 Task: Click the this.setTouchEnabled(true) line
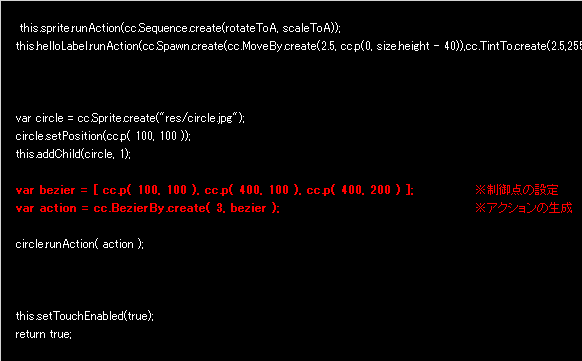[x=85, y=316]
